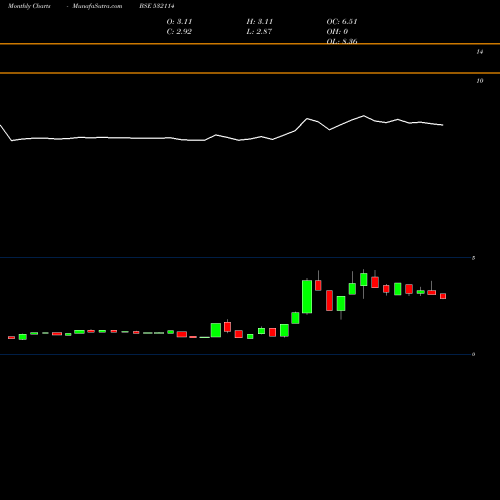Select the high value H: 3.11
This screenshot has width=500, height=500.
click(260, 22)
